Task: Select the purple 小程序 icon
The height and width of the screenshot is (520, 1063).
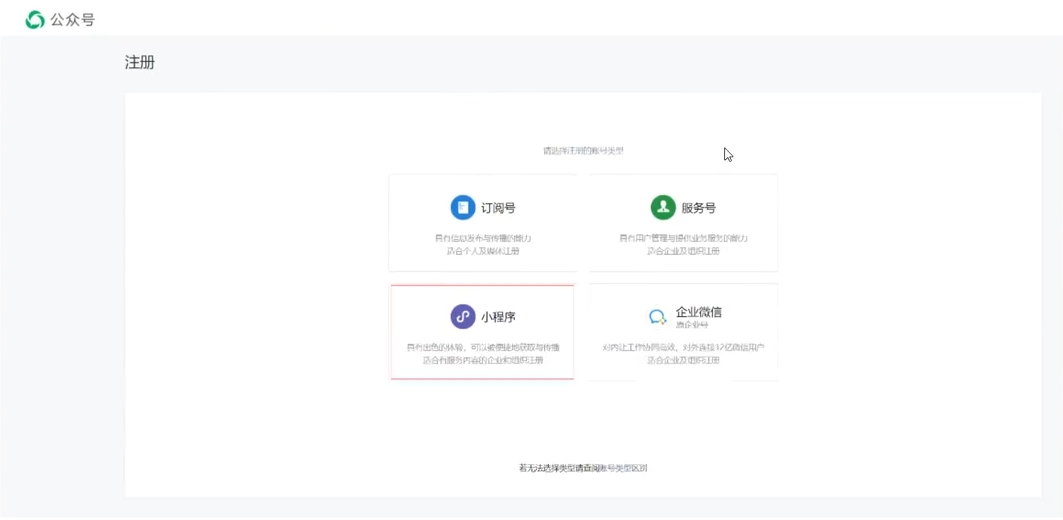Action: pyautogui.click(x=463, y=317)
